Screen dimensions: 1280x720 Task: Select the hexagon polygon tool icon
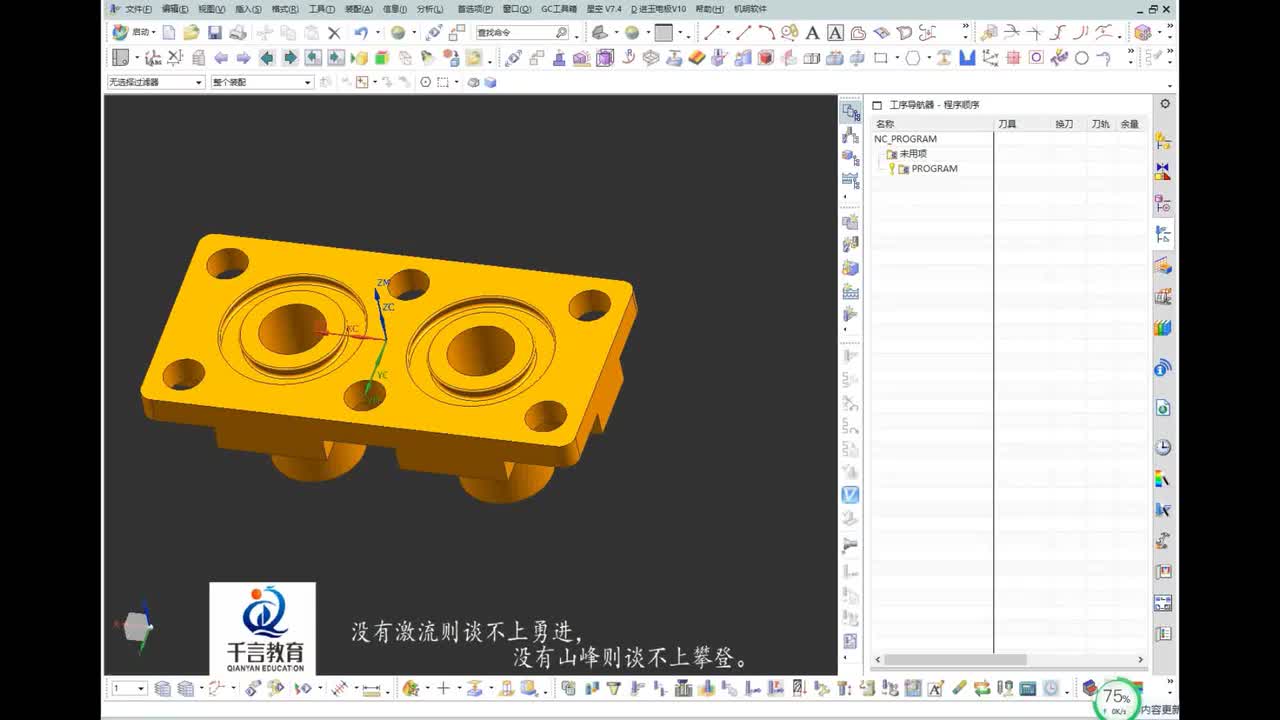pyautogui.click(x=913, y=58)
